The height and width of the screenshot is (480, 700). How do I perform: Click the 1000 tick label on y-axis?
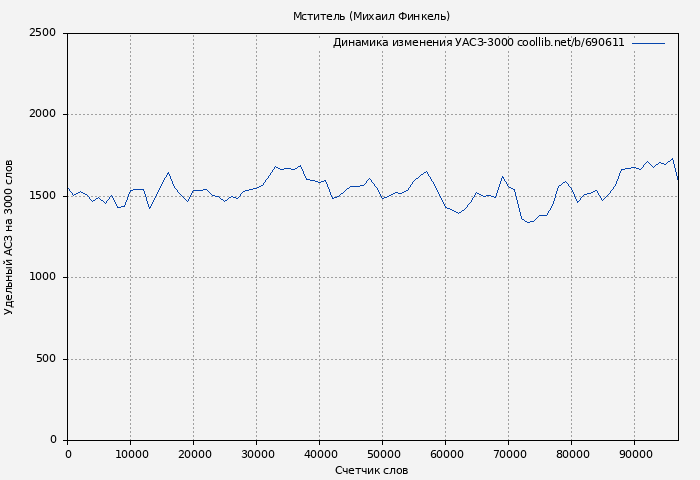[x=42, y=278]
